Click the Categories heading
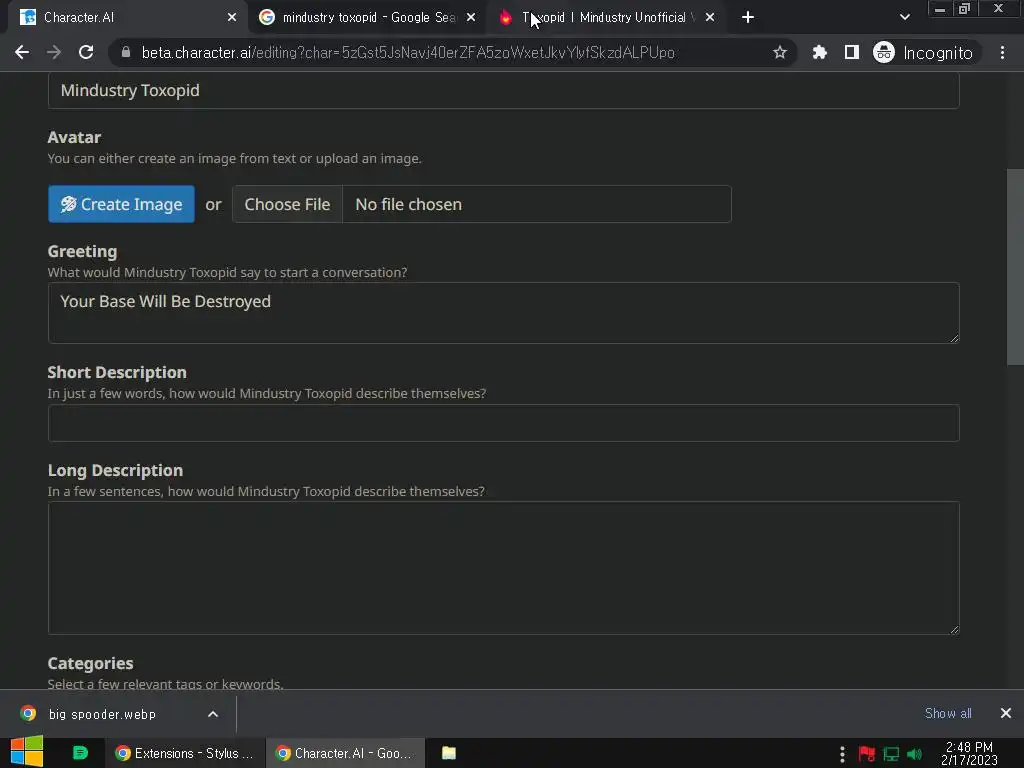Screen dimensions: 1024x768 pyautogui.click(x=90, y=663)
